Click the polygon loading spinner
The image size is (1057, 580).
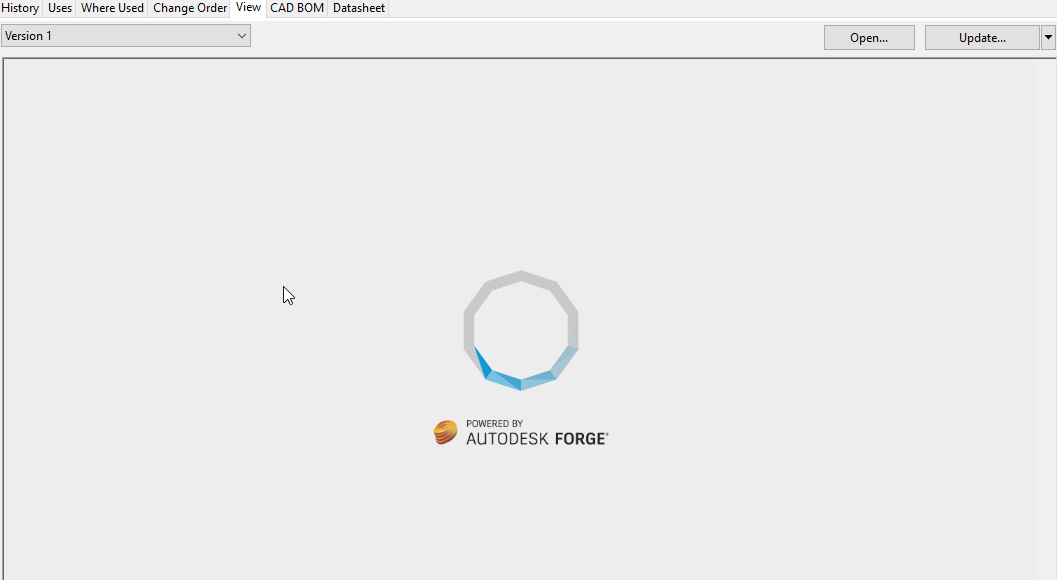pyautogui.click(x=521, y=330)
